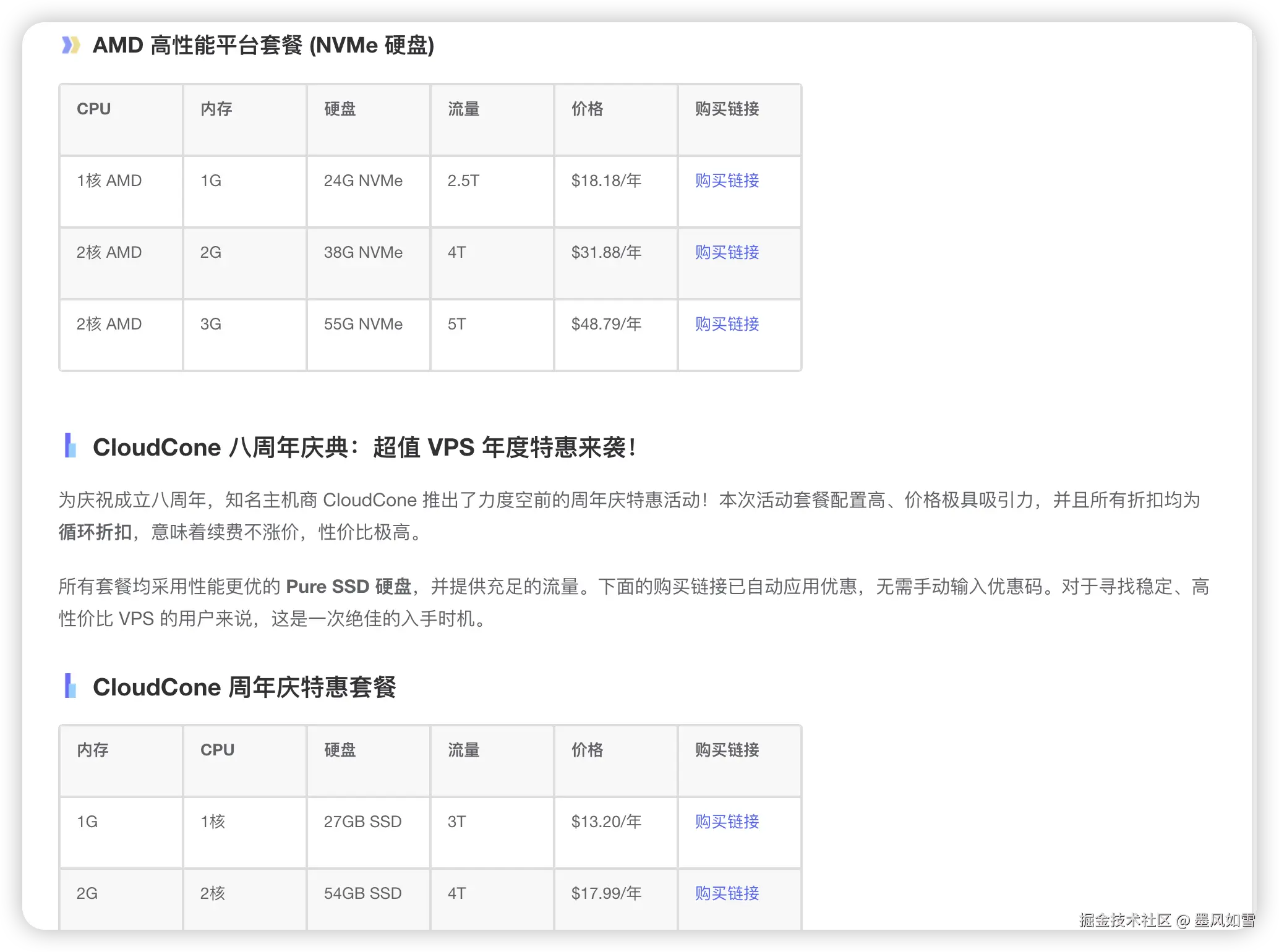
Task: Select the $18.18/年 price cell
Action: click(616, 192)
